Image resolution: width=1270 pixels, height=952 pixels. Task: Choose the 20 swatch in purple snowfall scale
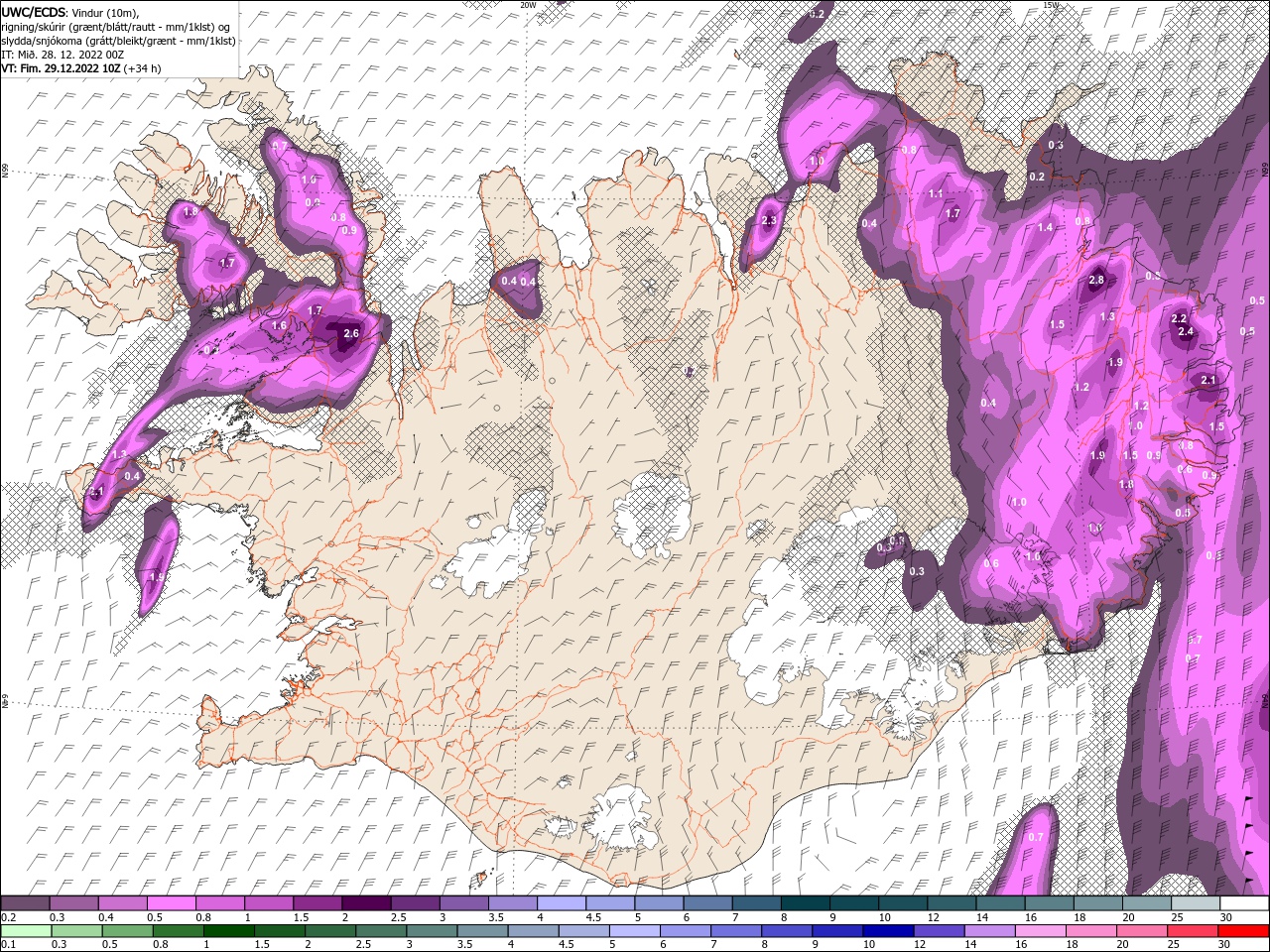click(1146, 903)
